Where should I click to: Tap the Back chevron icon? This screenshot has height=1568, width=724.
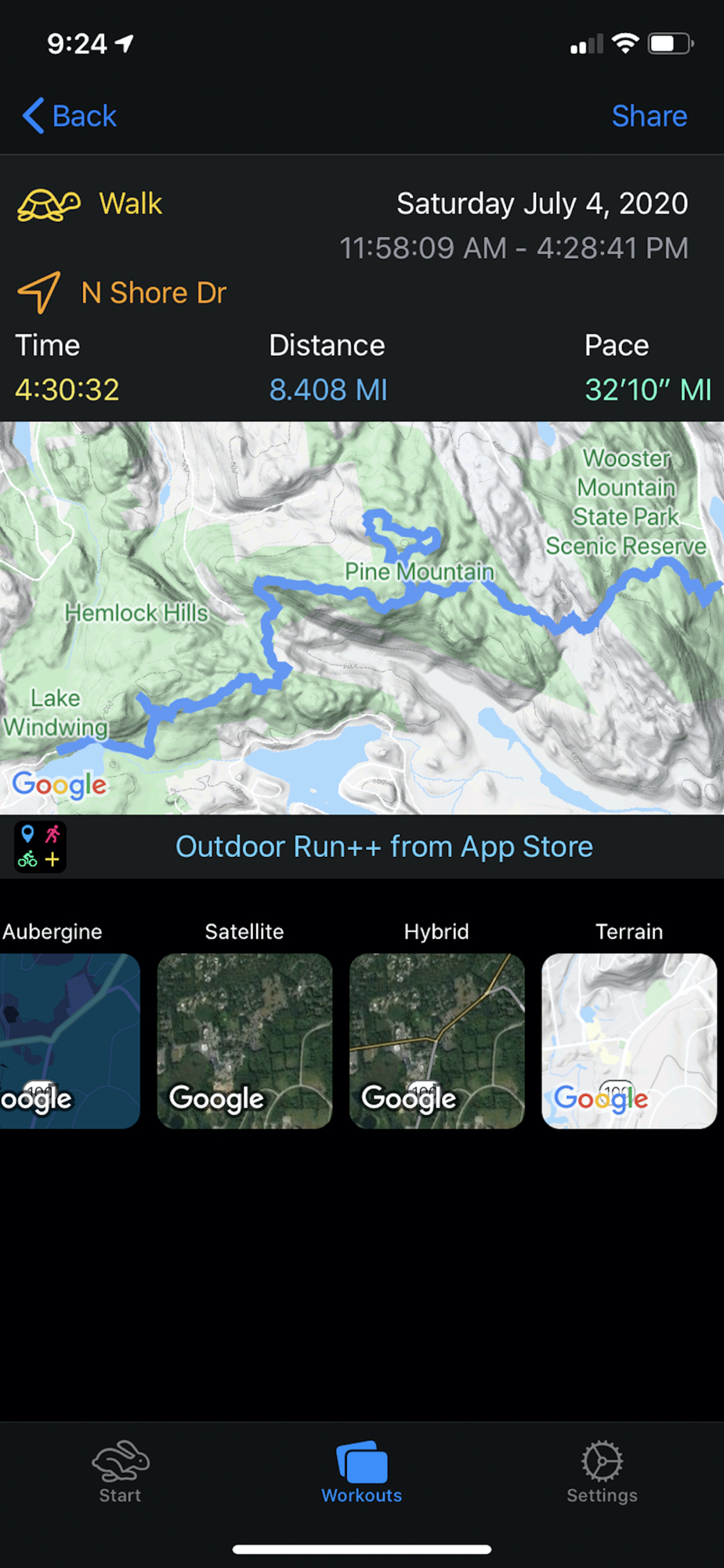(x=34, y=116)
